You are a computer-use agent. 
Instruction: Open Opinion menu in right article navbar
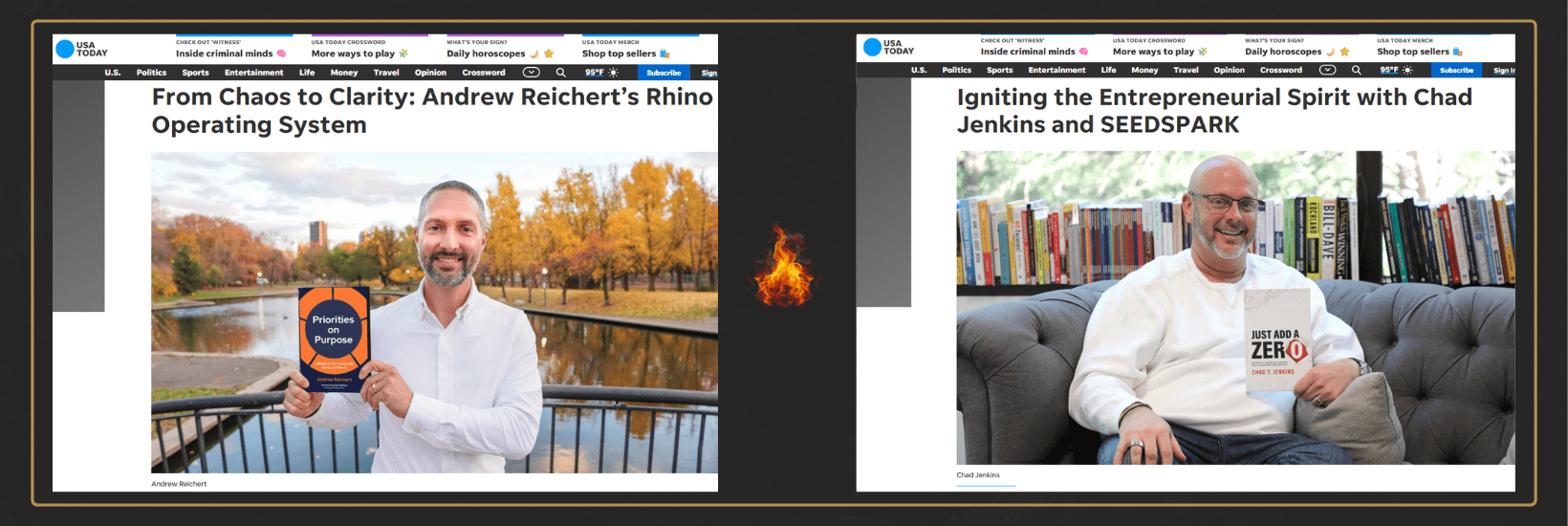click(1229, 70)
